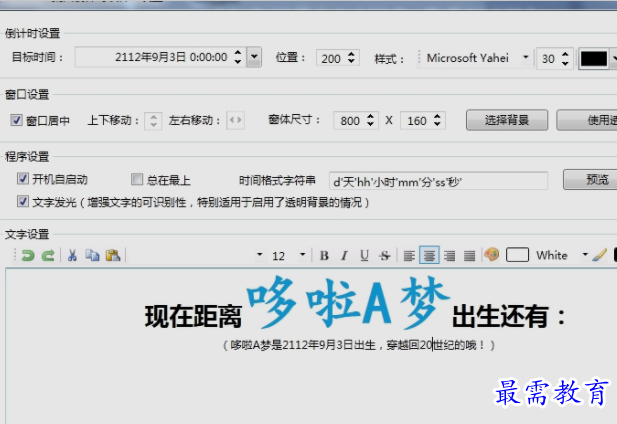Open the color palette icon
This screenshot has height=424, width=617.
492,255
